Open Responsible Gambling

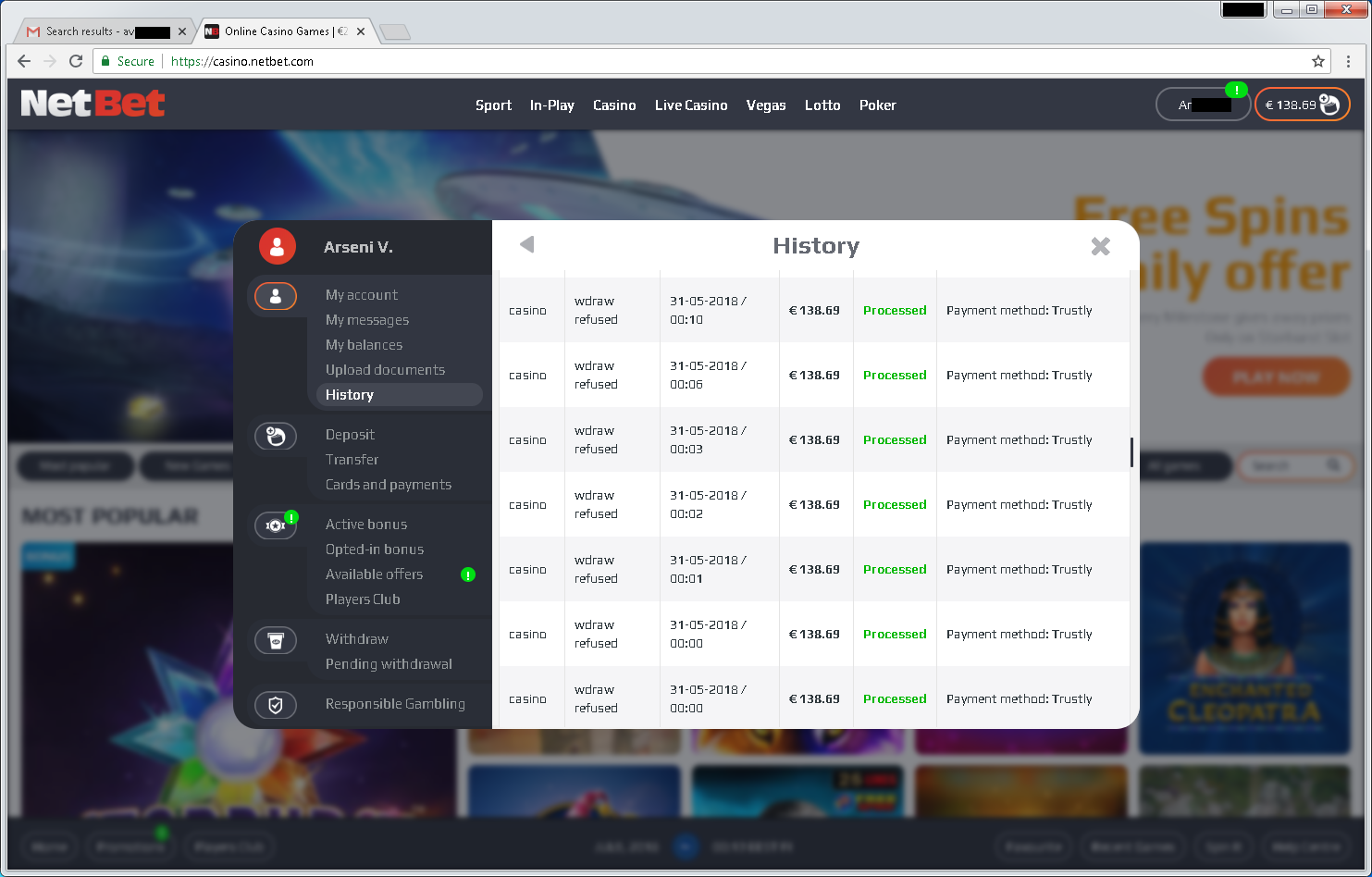coord(395,704)
